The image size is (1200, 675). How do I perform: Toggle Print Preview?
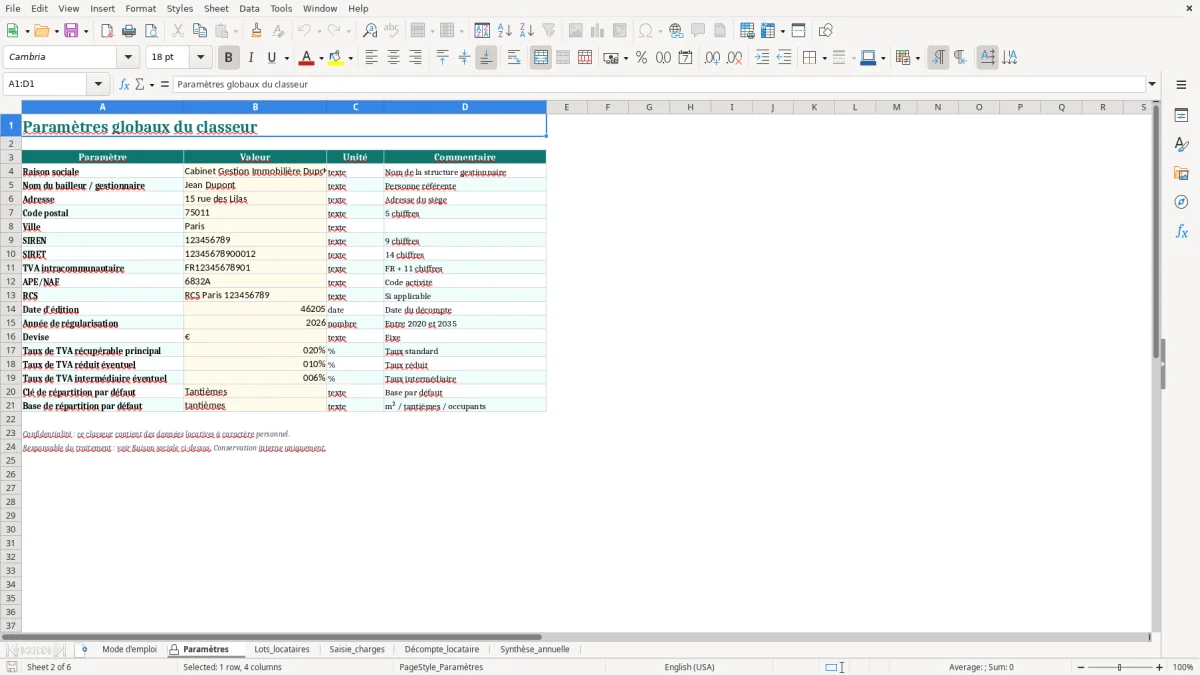[151, 31]
